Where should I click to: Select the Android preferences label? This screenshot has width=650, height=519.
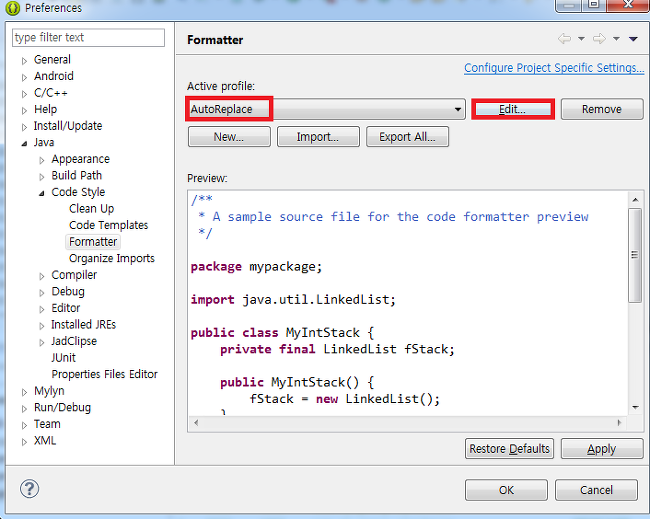(x=53, y=76)
